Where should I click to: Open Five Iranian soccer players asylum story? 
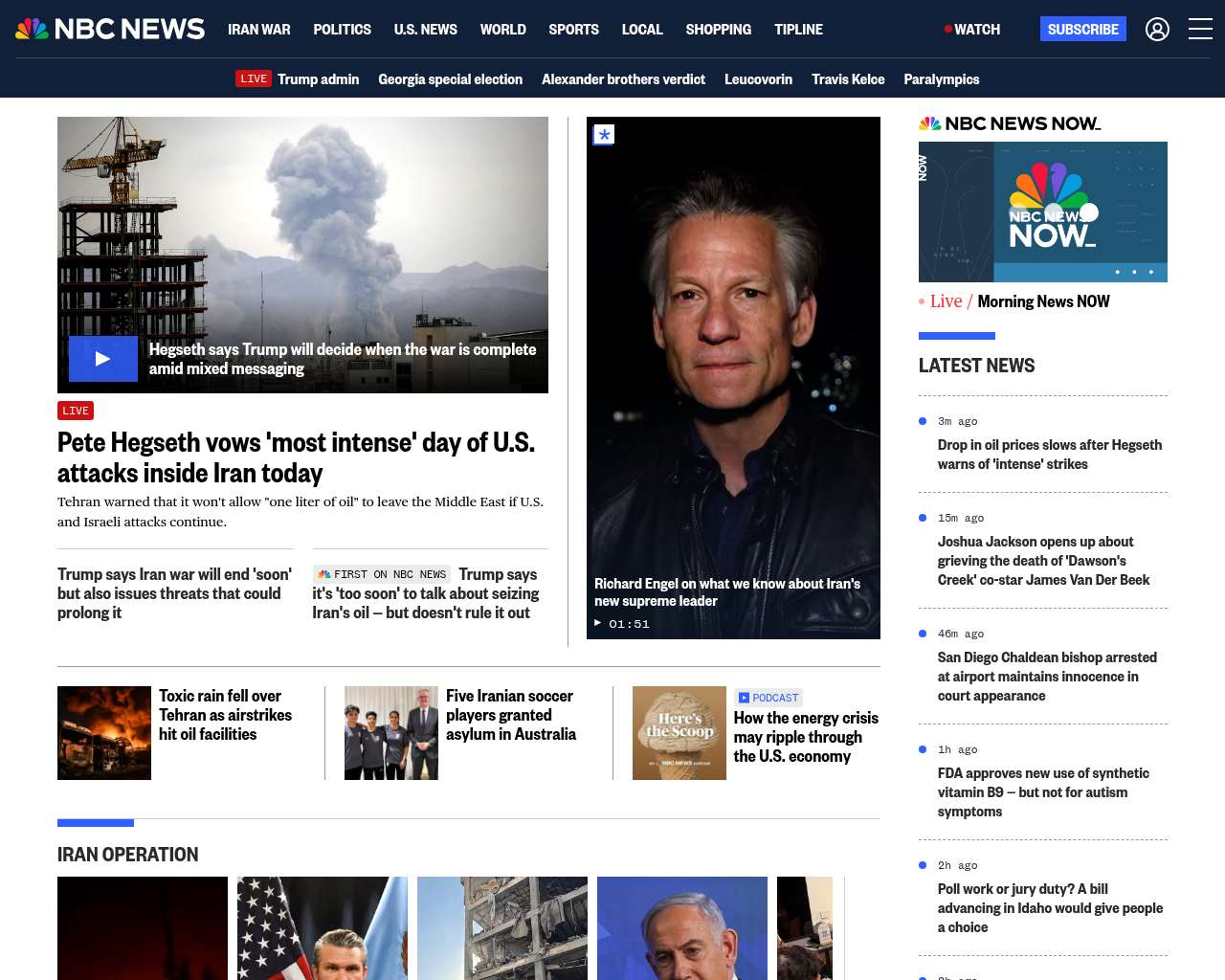[x=510, y=715]
